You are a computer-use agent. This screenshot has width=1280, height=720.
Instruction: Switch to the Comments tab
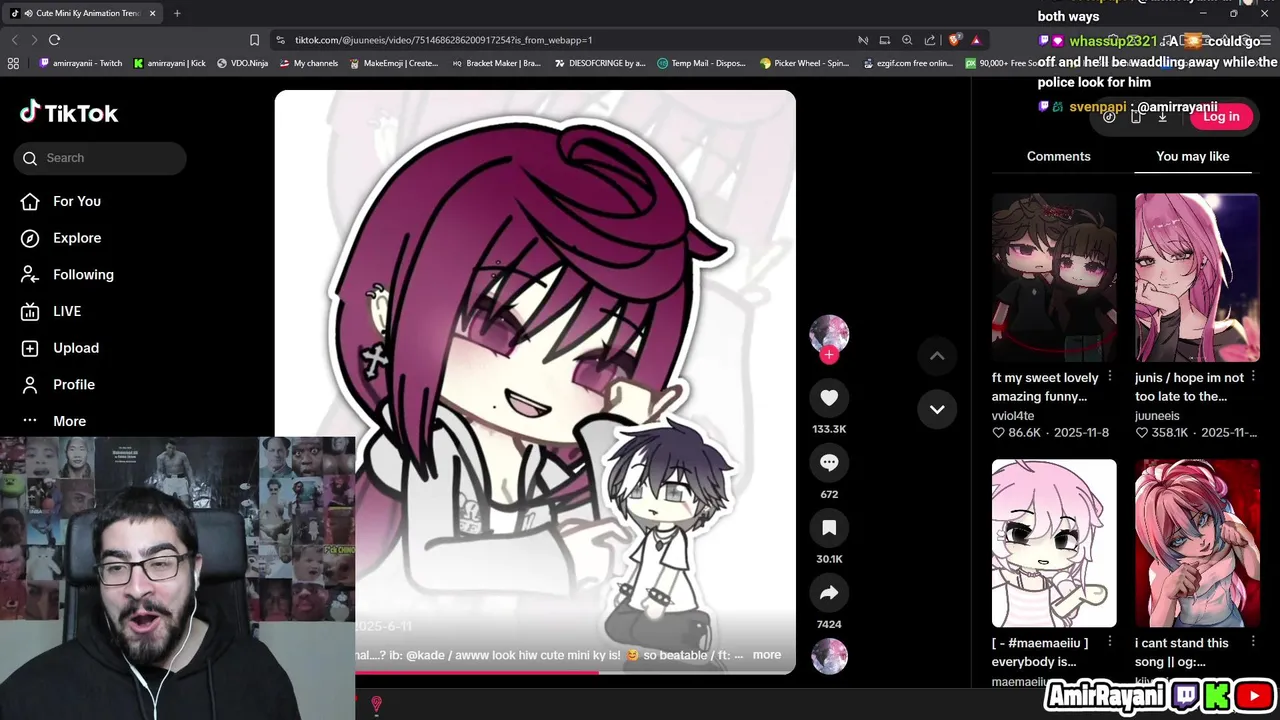pos(1058,156)
